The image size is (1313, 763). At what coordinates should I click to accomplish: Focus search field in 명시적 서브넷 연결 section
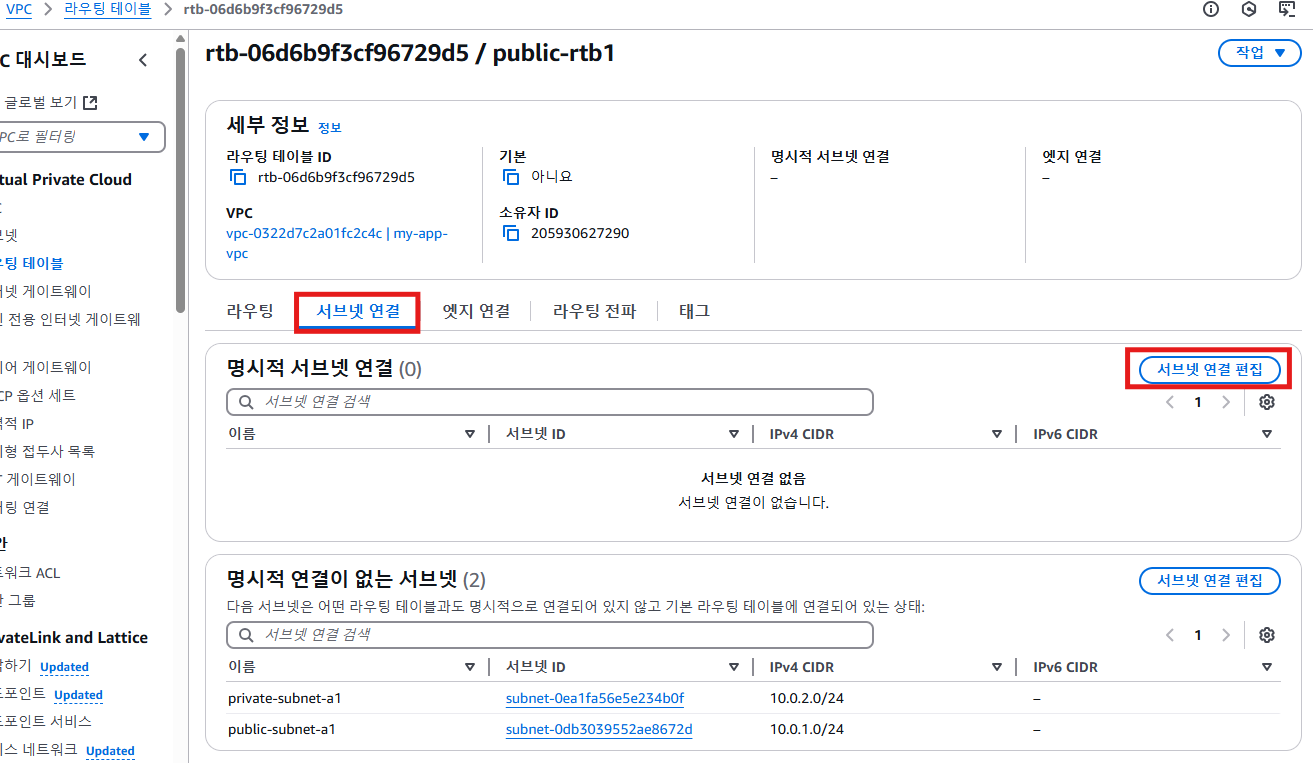click(550, 402)
